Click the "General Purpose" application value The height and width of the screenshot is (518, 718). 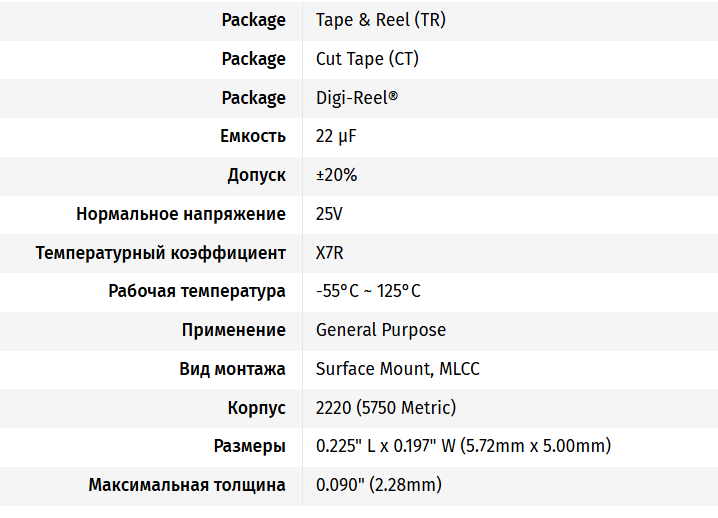(x=381, y=330)
